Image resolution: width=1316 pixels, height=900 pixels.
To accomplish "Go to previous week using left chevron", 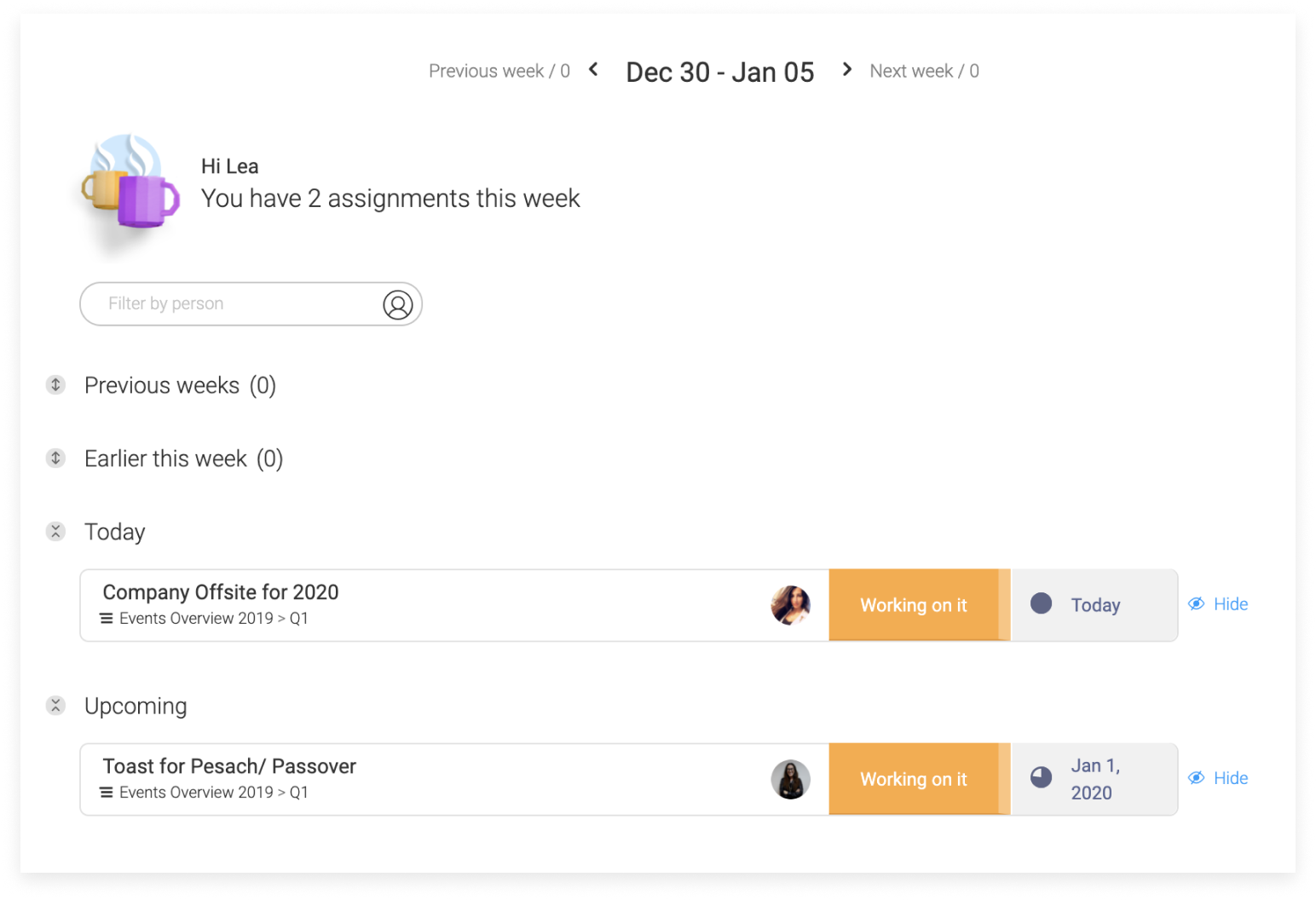I will point(593,70).
